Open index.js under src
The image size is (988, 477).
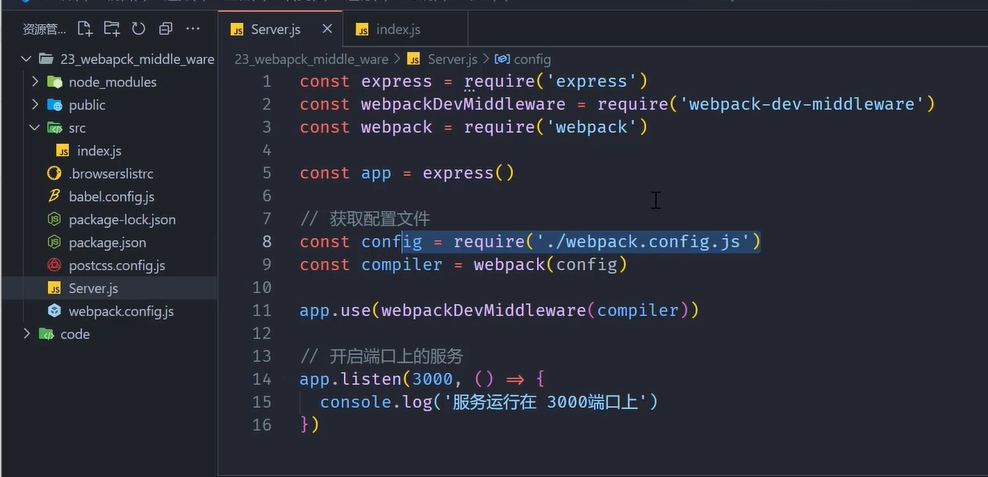tap(99, 151)
